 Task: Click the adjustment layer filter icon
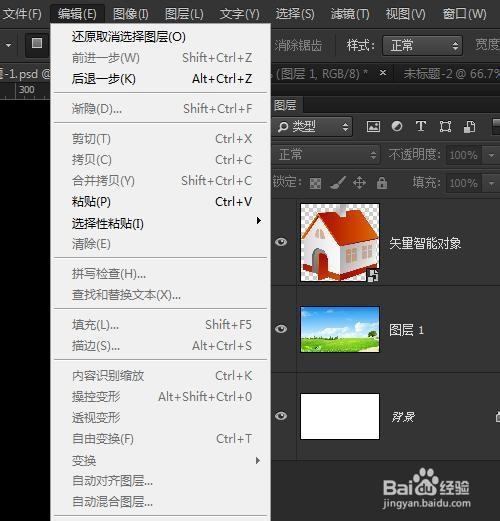click(397, 126)
